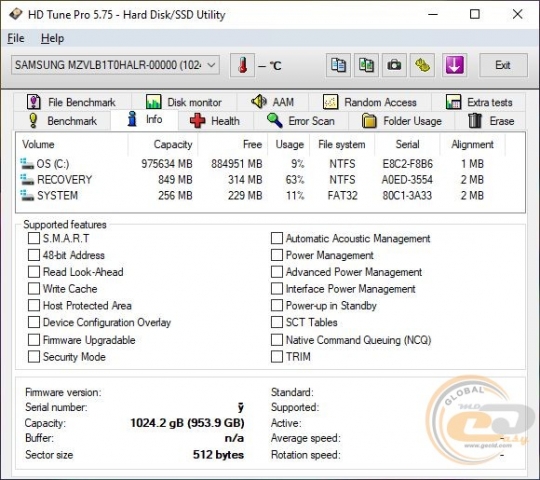Open options with the yellow tools icon
540x480 pixels.
[422, 65]
